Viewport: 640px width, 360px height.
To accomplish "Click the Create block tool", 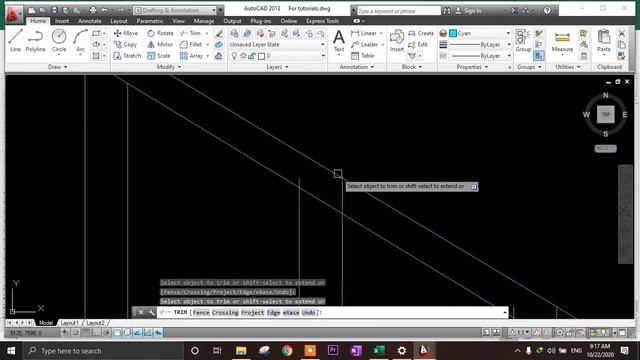I will pos(421,33).
